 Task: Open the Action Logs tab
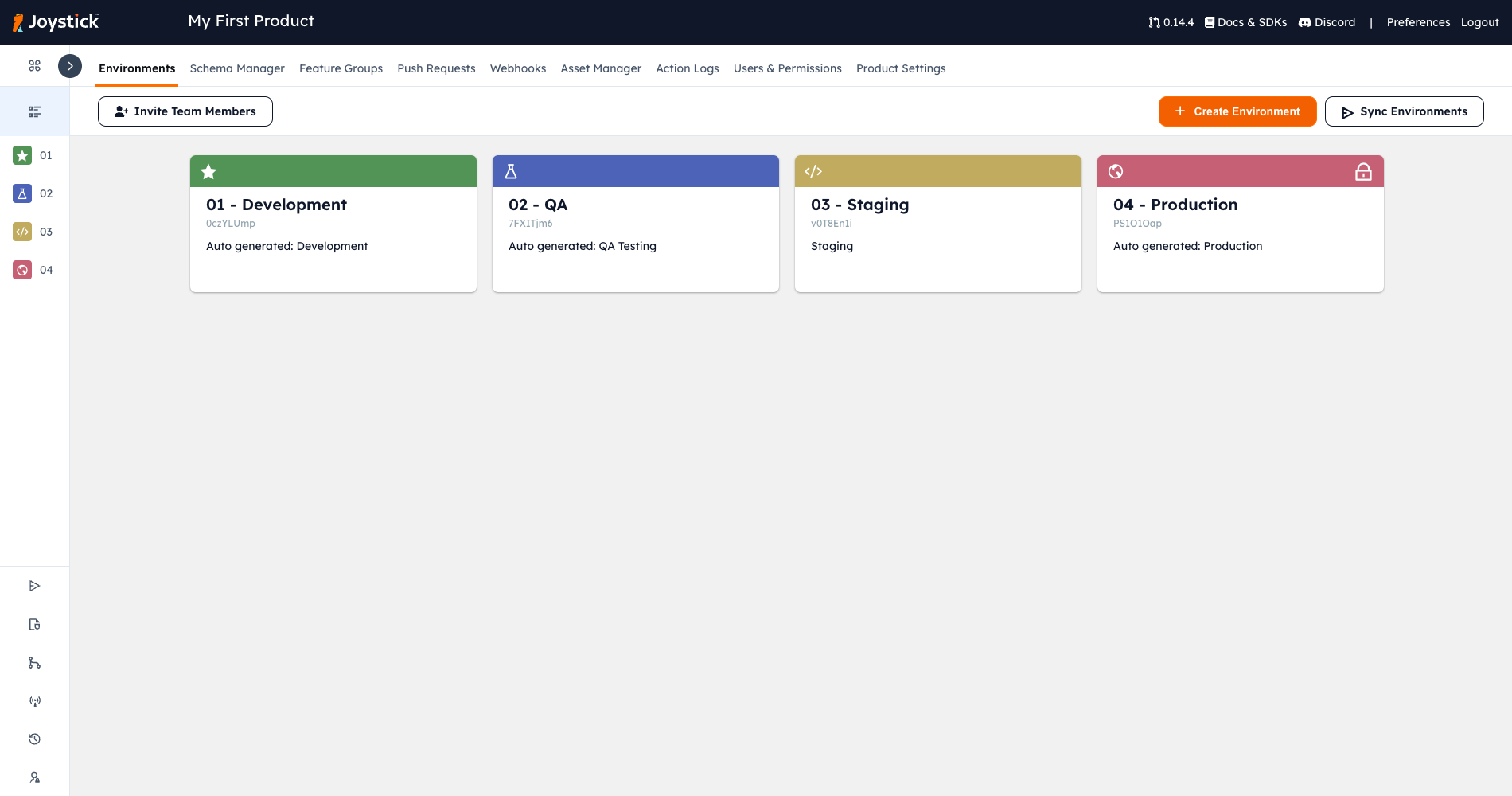tap(688, 68)
